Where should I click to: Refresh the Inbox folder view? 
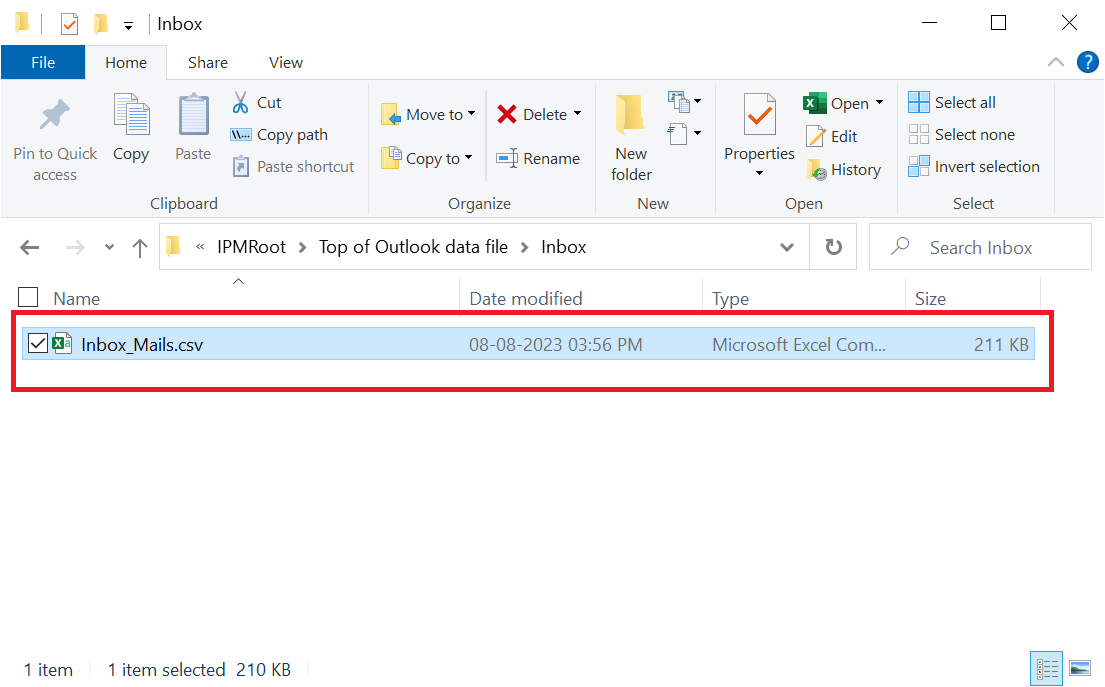click(x=834, y=247)
